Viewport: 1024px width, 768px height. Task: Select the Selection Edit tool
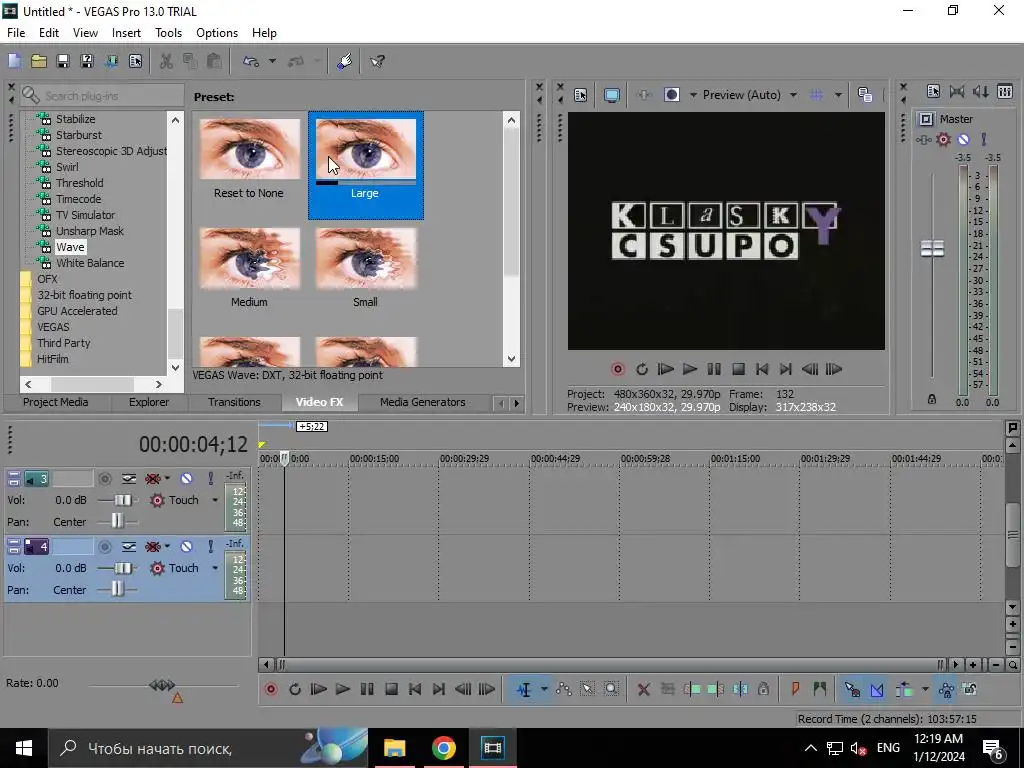[x=587, y=689]
